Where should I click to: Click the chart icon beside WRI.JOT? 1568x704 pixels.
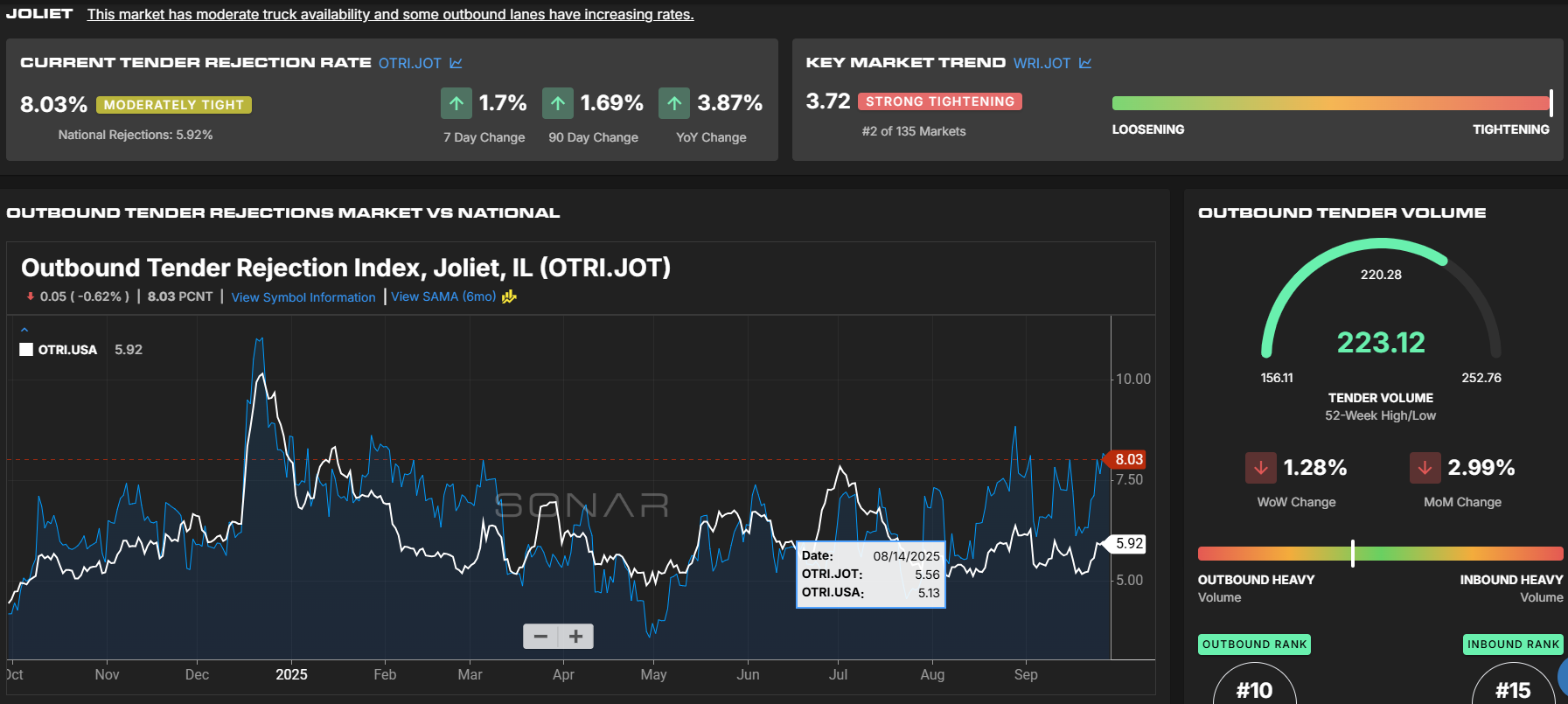tap(1085, 63)
